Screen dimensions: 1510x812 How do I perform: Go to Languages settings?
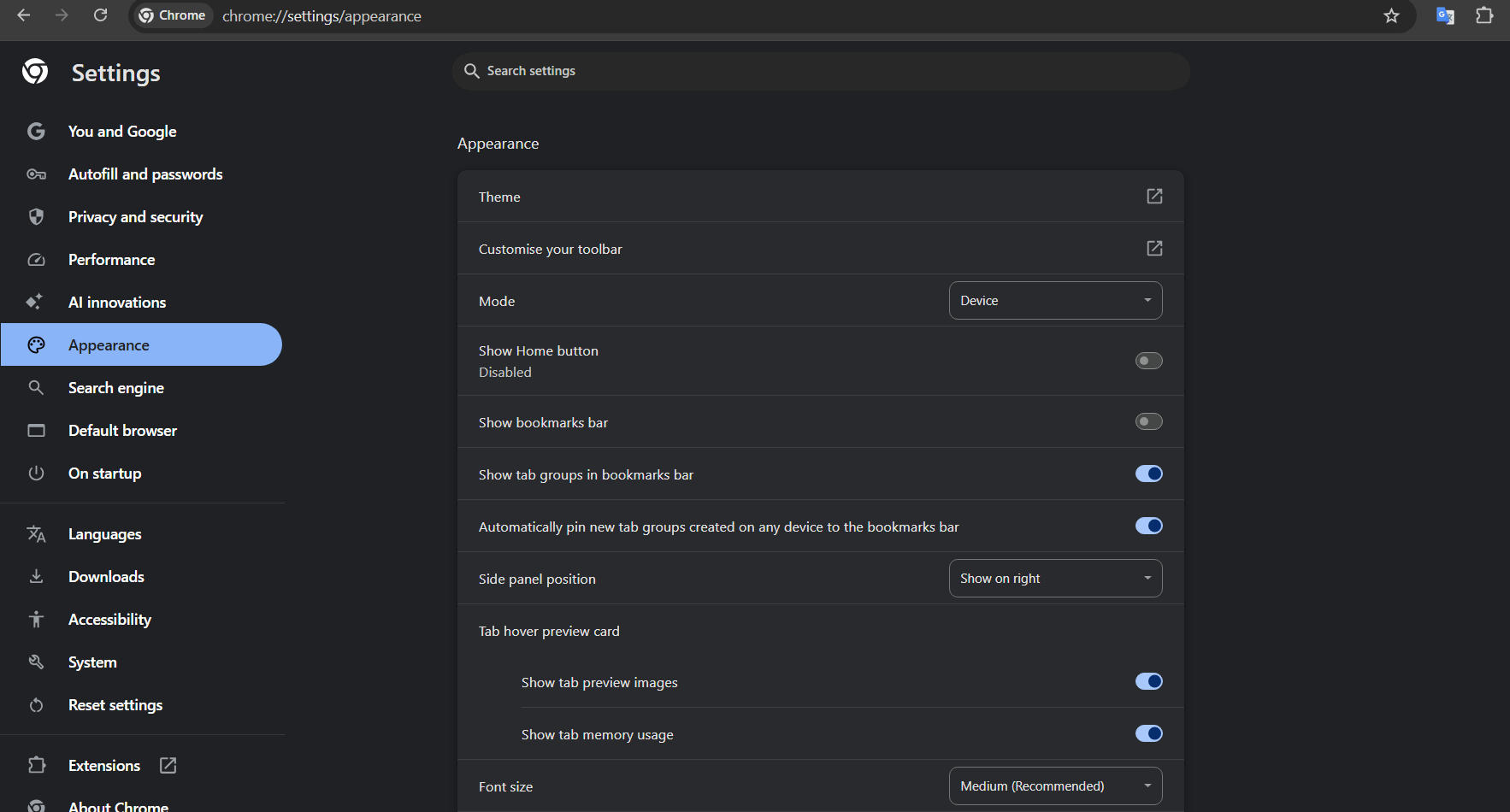[x=105, y=534]
